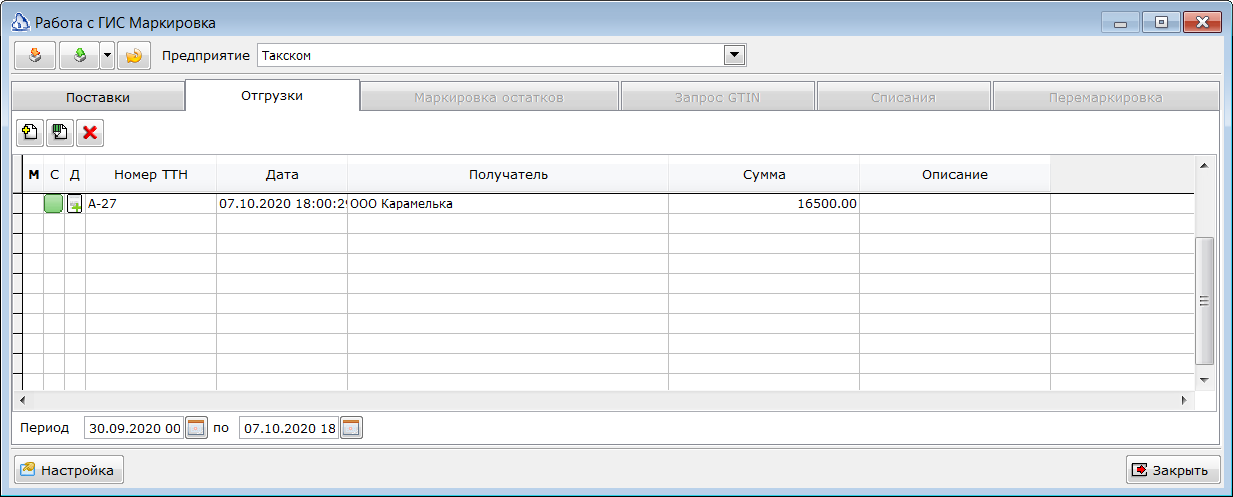Image resolution: width=1233 pixels, height=497 pixels.
Task: Click the window title bar app icon
Action: (20, 22)
